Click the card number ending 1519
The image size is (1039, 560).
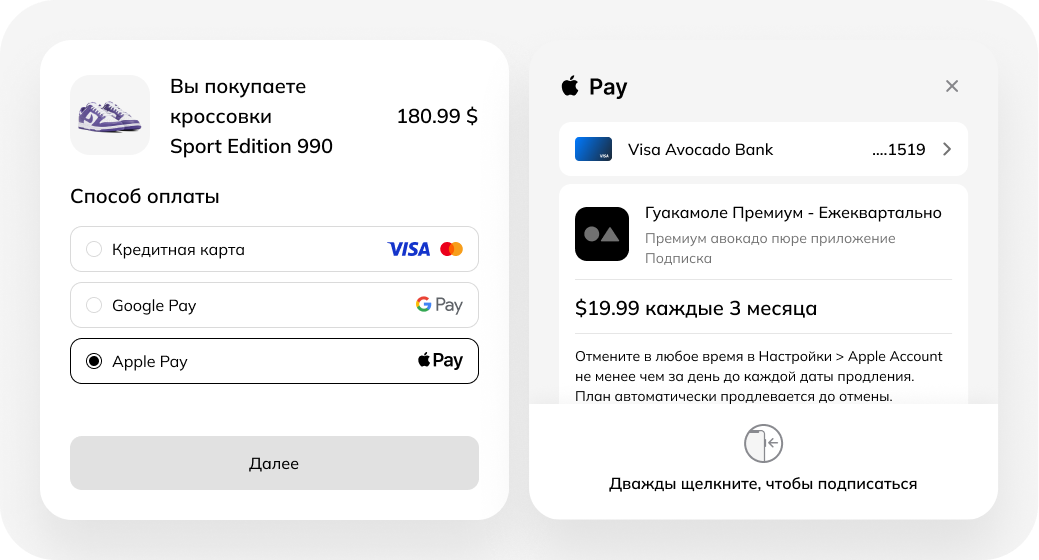pos(898,150)
